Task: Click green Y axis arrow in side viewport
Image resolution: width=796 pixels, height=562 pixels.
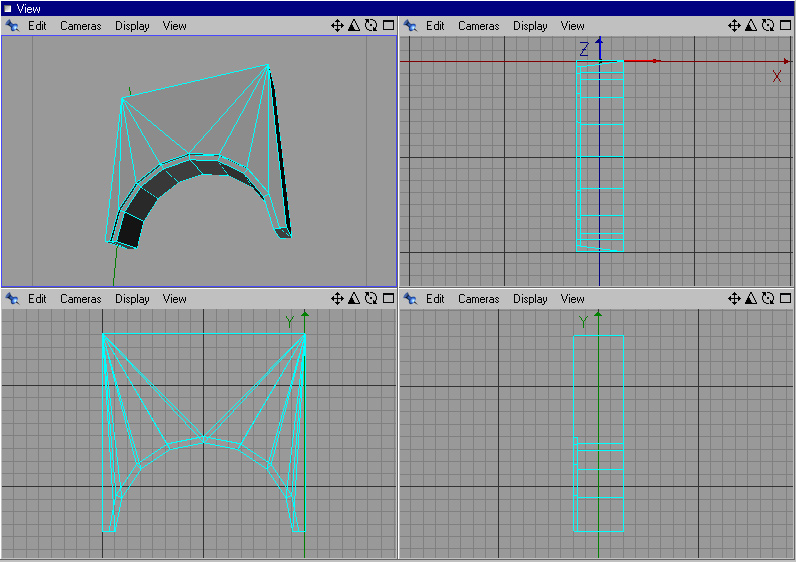Action: pyautogui.click(x=598, y=315)
